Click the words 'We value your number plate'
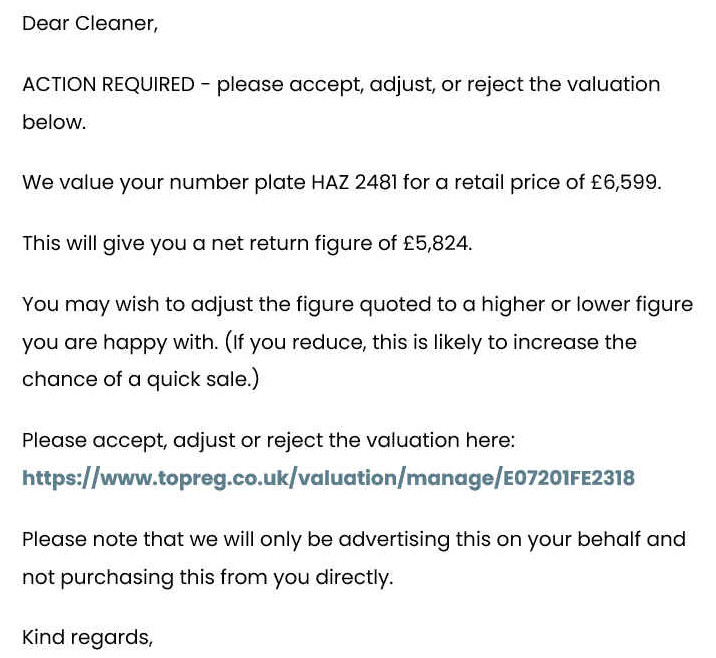The height and width of the screenshot is (658, 716). click(164, 183)
